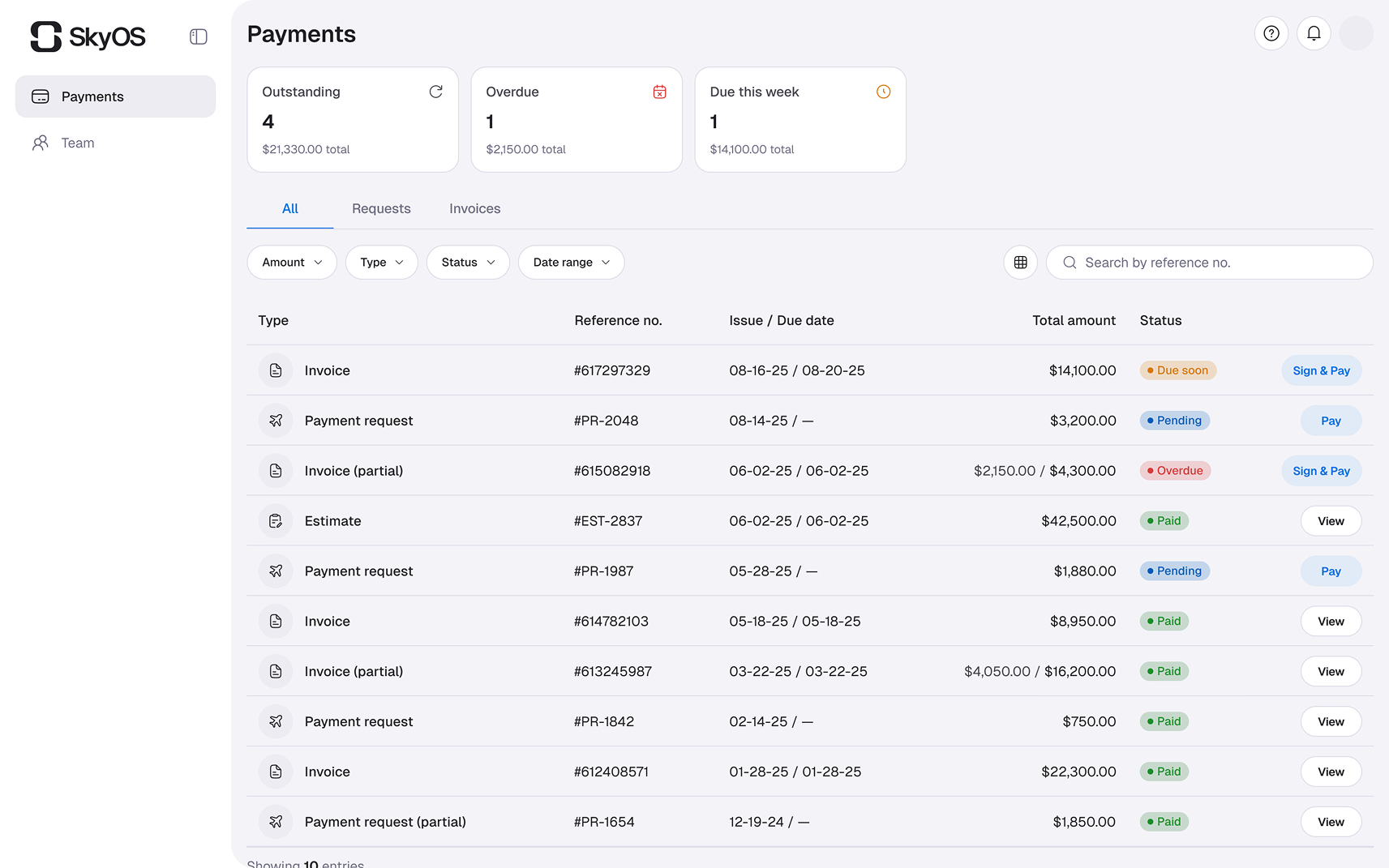Click $21,330.00 total text

pos(306,149)
